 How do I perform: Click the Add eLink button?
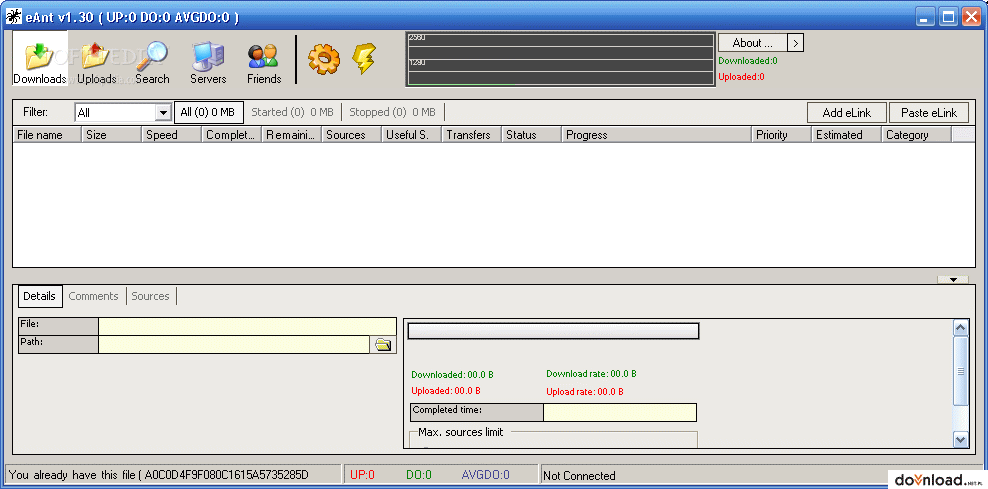[x=847, y=113]
